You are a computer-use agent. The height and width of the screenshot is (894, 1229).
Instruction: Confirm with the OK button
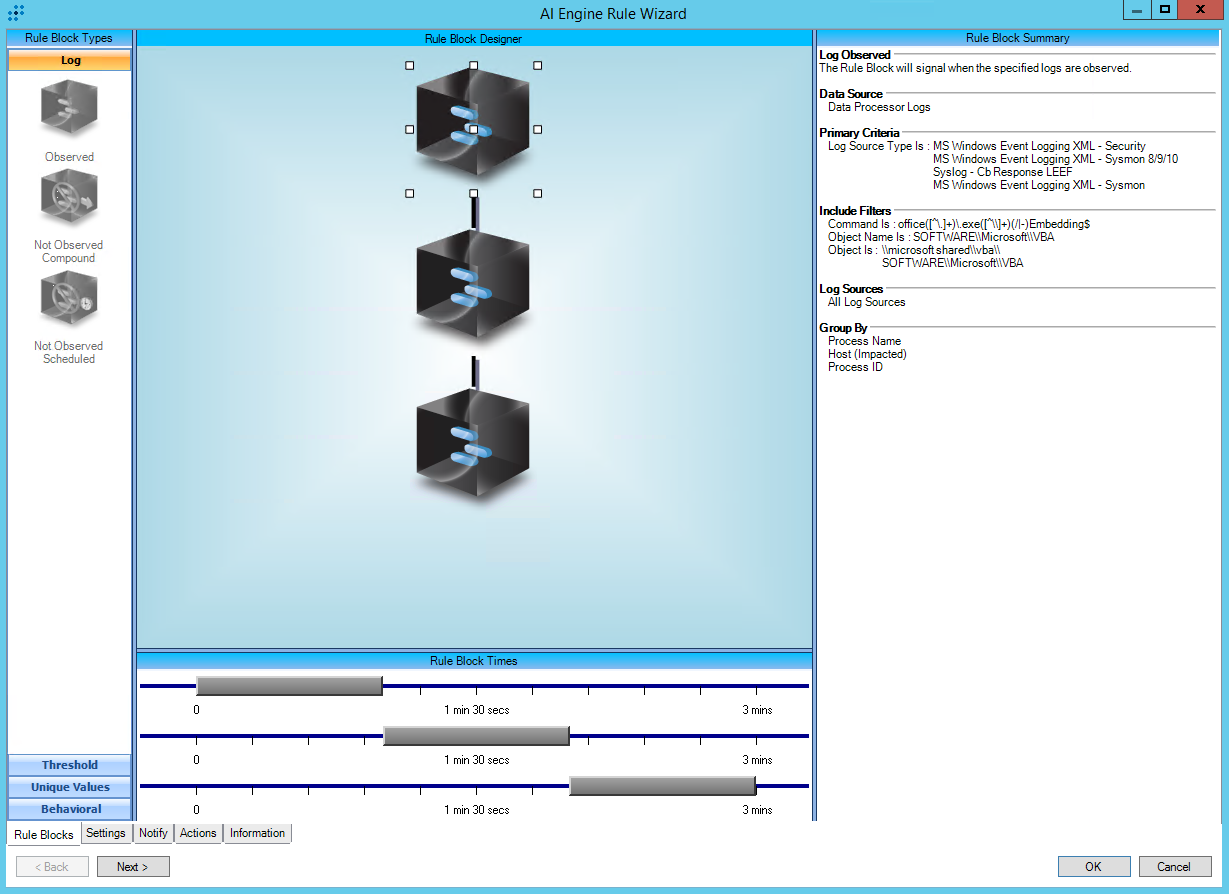[1093, 867]
